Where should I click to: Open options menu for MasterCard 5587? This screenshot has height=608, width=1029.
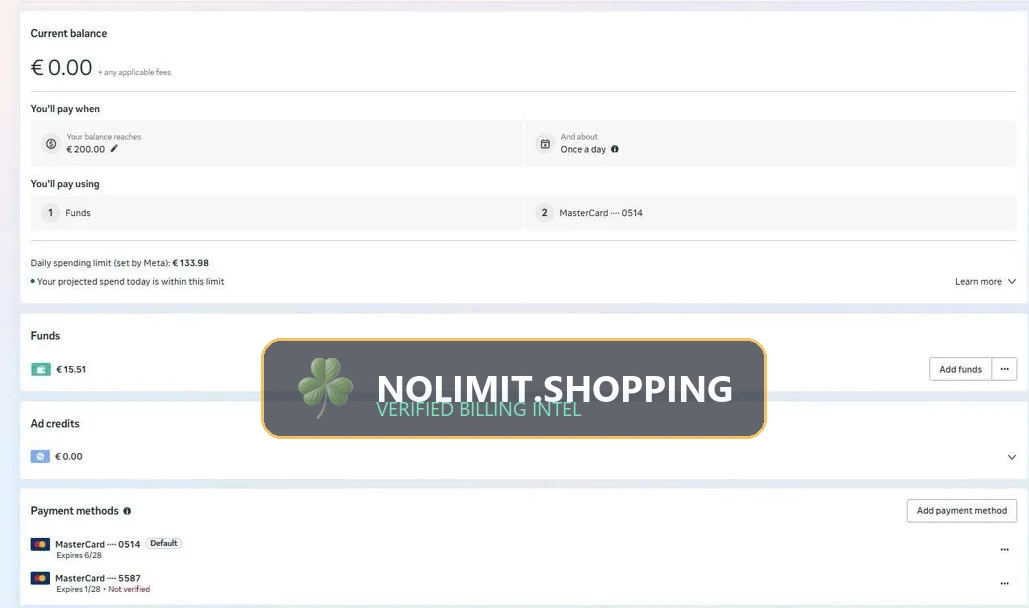pos(1004,583)
